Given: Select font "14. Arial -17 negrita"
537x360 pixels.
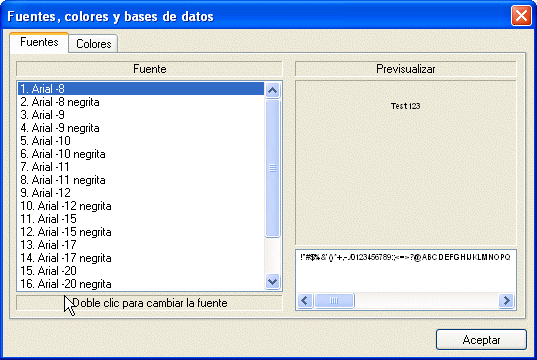Looking at the screenshot, I should (x=141, y=258).
